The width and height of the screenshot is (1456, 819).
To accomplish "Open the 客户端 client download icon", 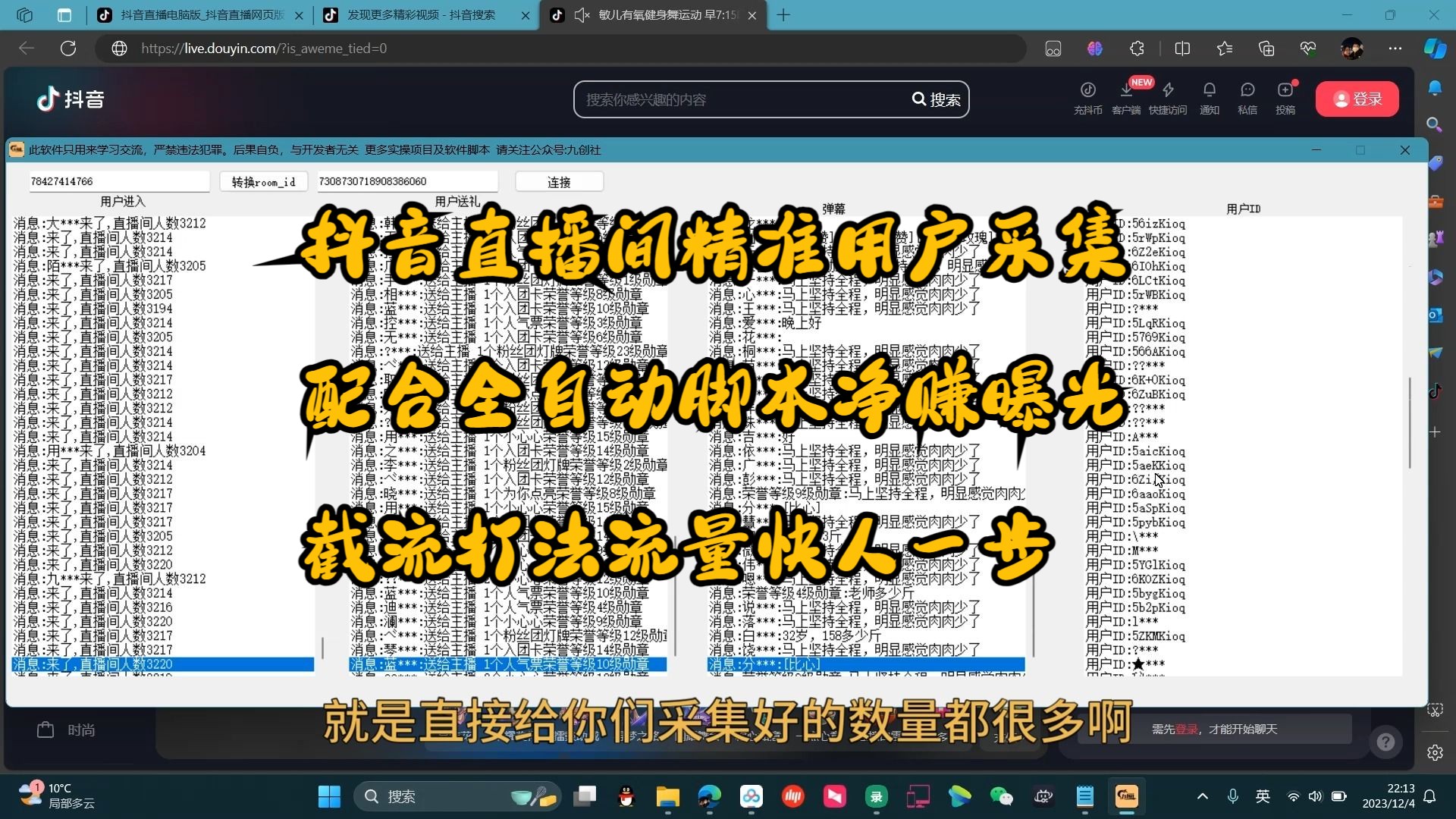I will 1126,98.
